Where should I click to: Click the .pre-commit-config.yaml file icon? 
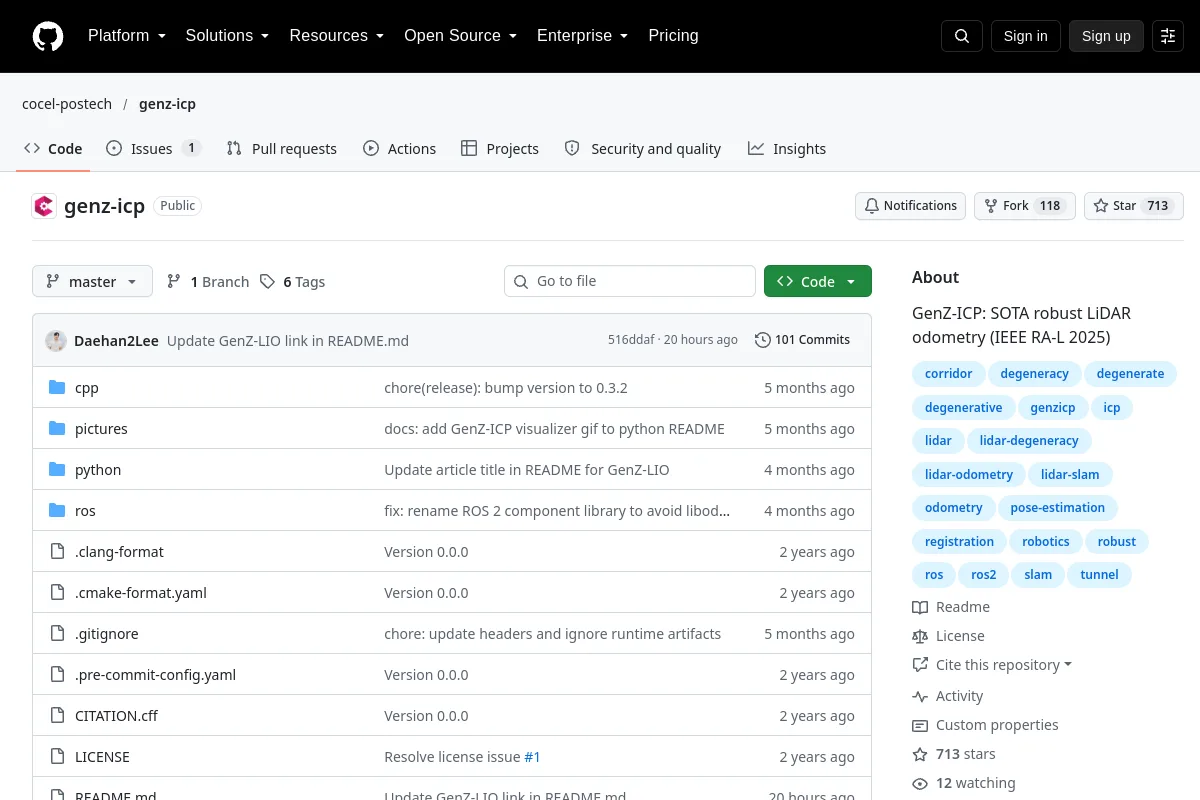[x=57, y=675]
